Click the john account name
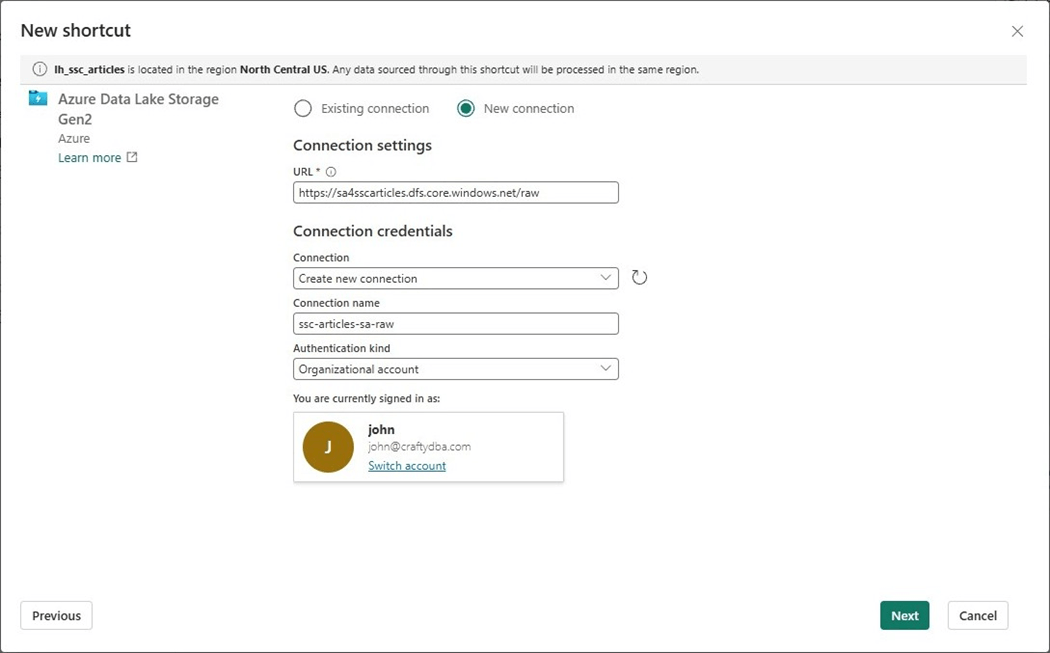Screen dimensions: 1050x653 tap(381, 429)
